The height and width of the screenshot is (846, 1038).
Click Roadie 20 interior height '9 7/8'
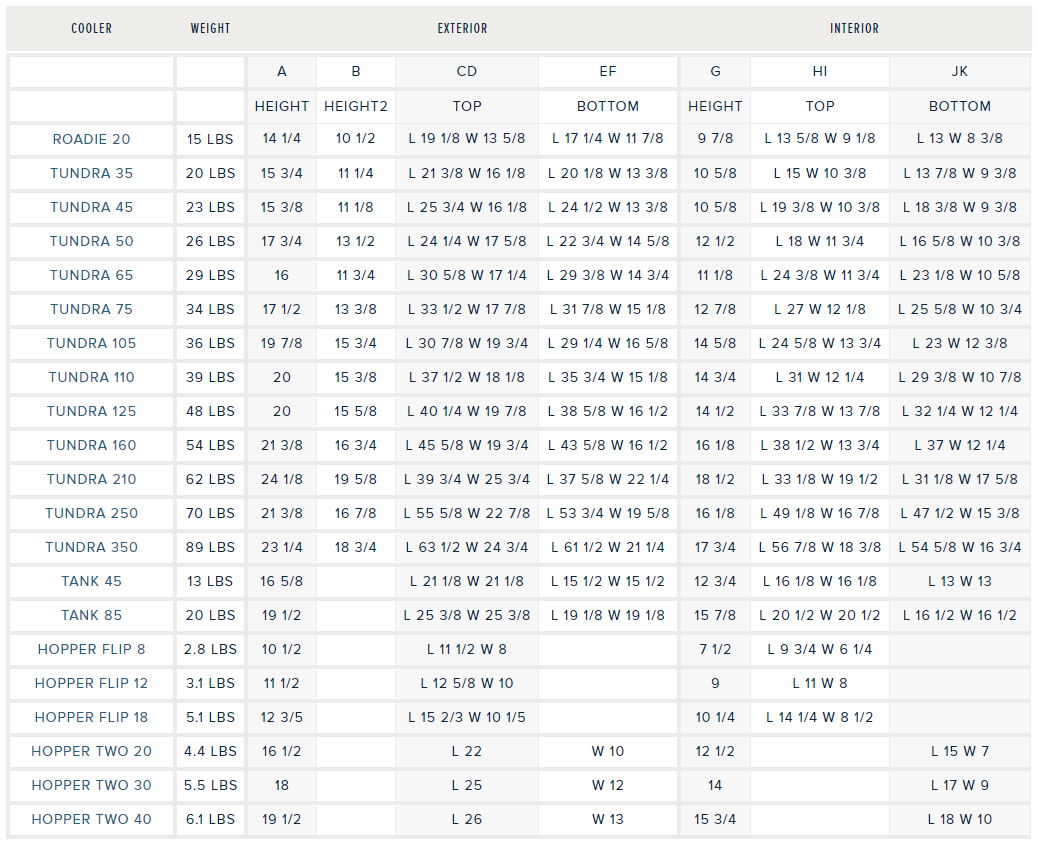715,139
